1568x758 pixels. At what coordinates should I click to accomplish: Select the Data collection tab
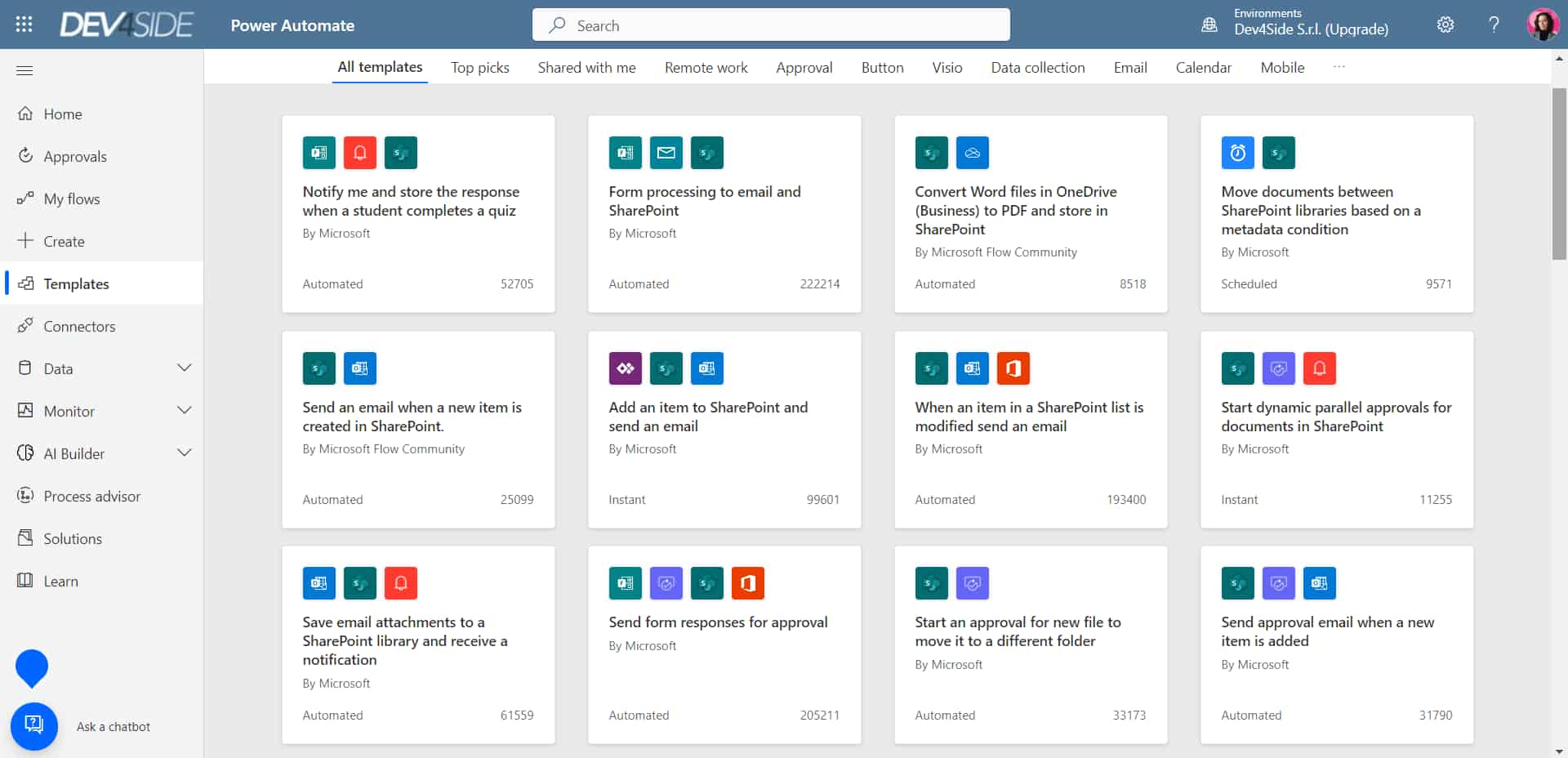pyautogui.click(x=1037, y=68)
